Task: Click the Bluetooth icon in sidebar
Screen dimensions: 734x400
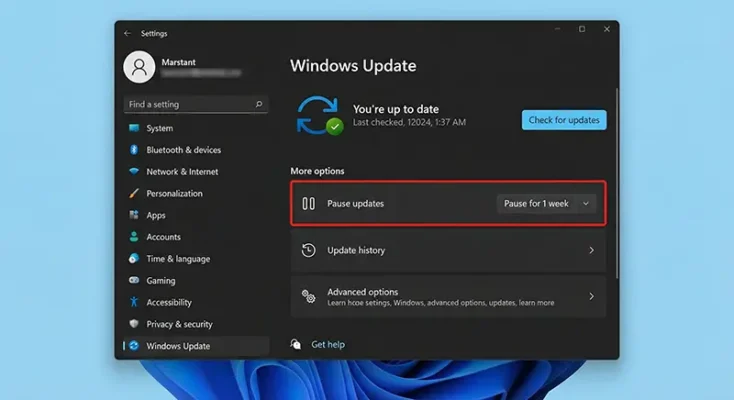Action: point(134,149)
